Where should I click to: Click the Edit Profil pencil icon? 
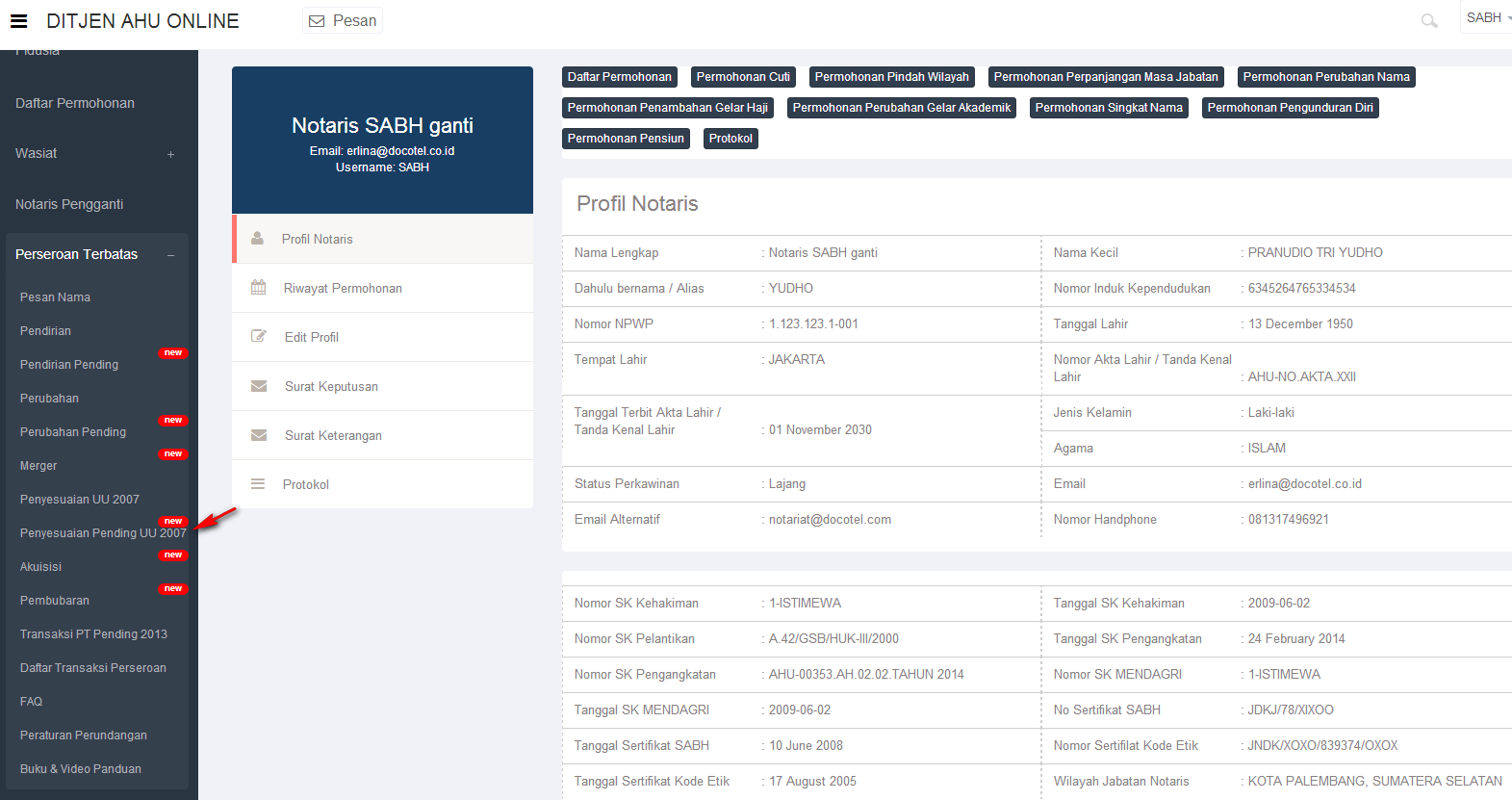[258, 336]
